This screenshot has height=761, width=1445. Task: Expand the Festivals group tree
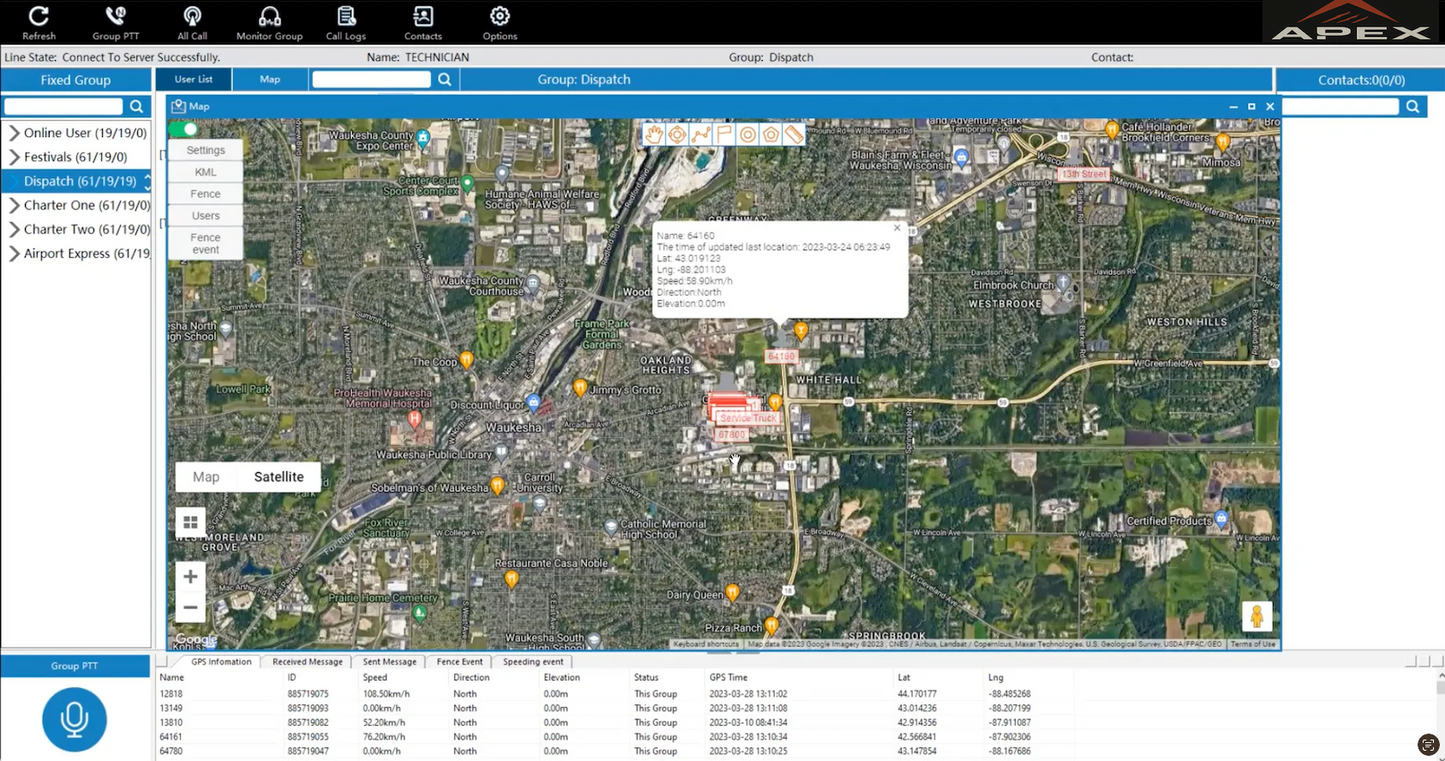[14, 157]
